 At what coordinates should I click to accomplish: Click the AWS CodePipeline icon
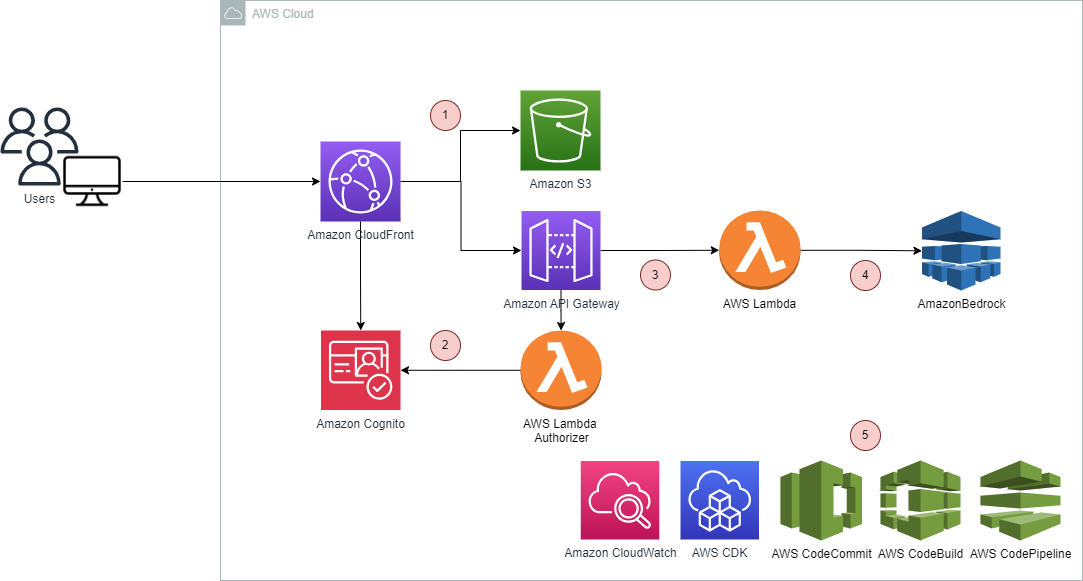tap(1020, 500)
